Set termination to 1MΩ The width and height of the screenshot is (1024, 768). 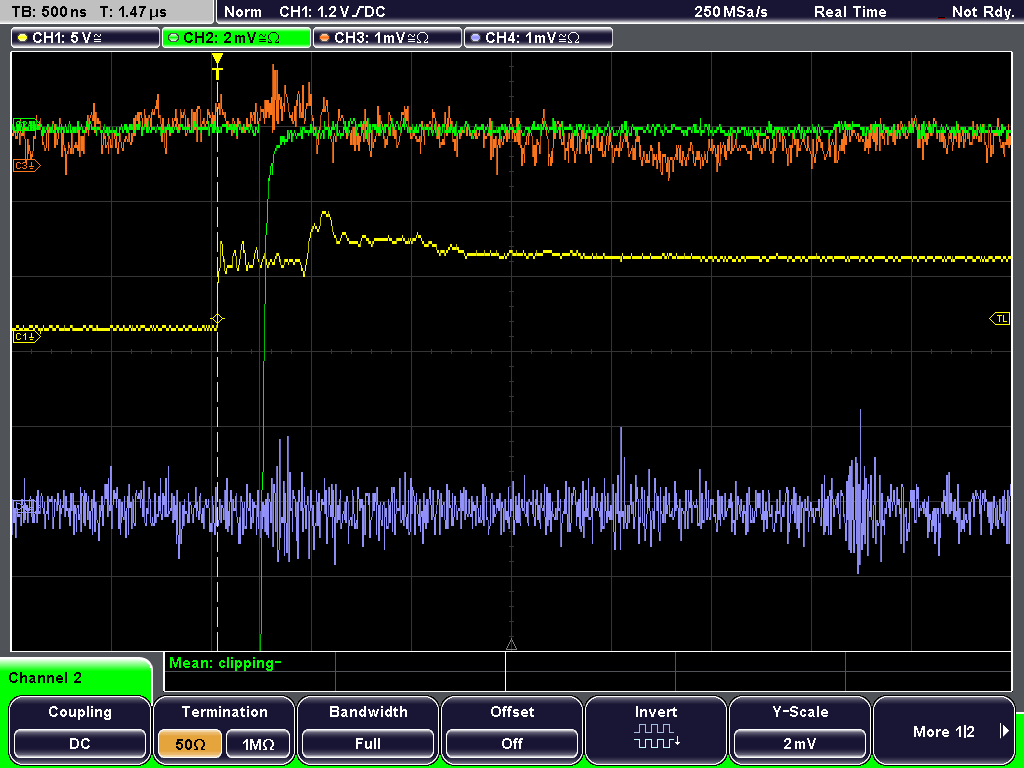(x=258, y=744)
